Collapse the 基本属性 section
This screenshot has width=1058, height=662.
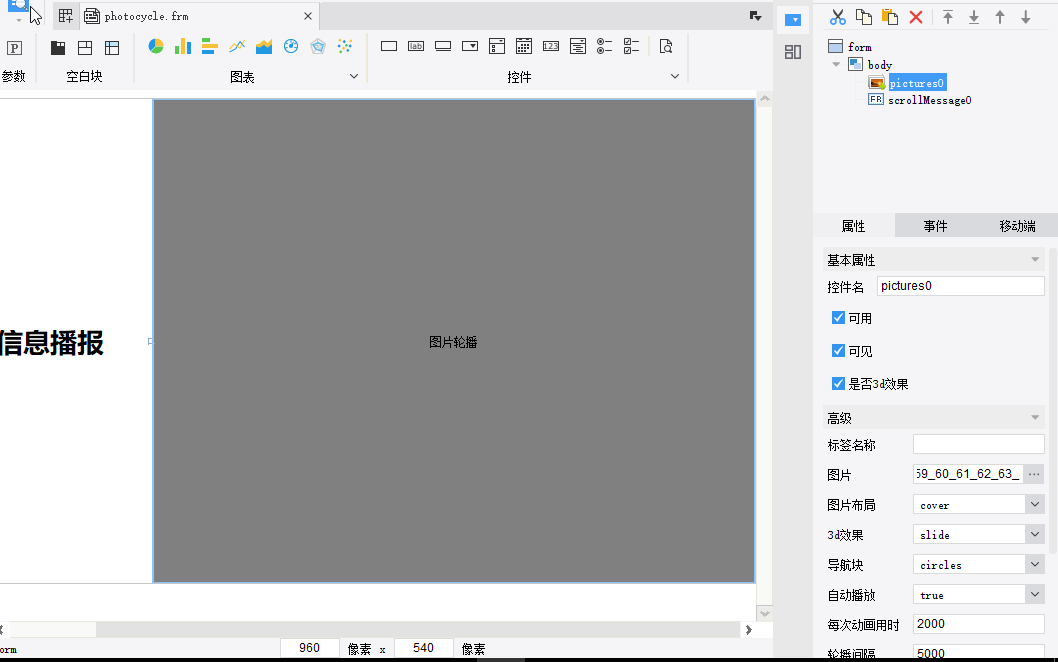click(1035, 260)
